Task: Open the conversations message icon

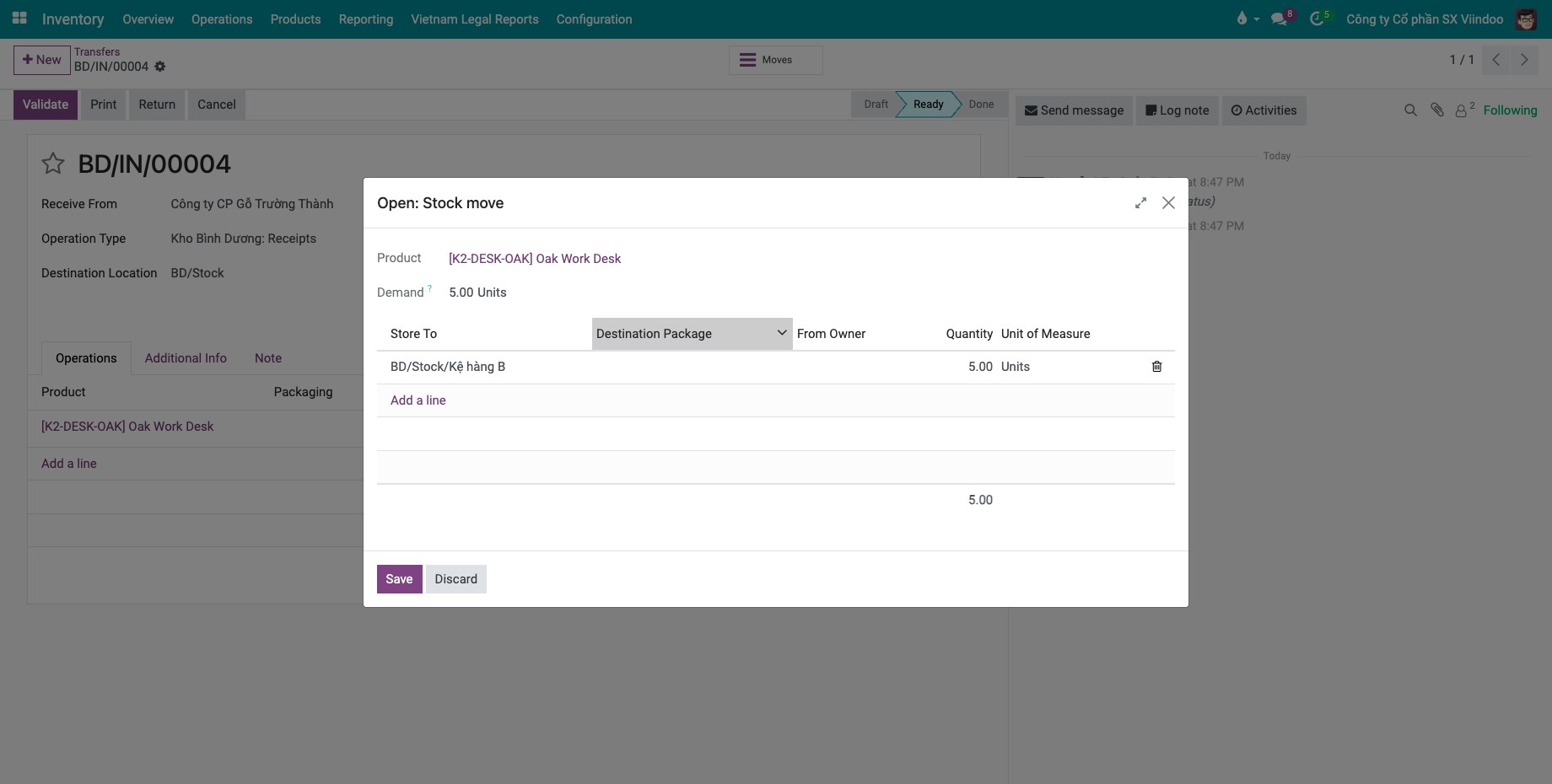Action: click(1280, 19)
